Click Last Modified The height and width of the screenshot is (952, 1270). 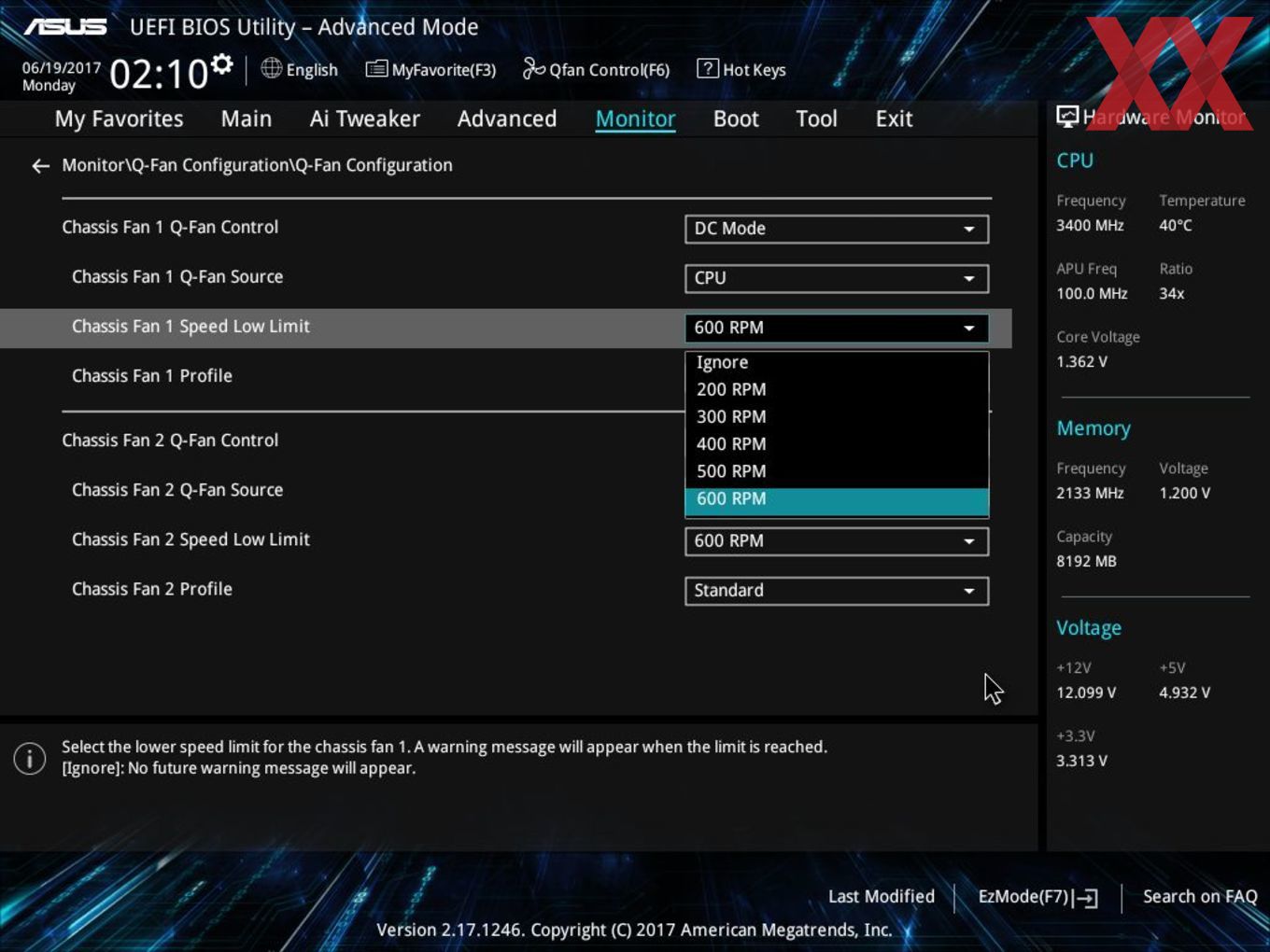[x=881, y=897]
